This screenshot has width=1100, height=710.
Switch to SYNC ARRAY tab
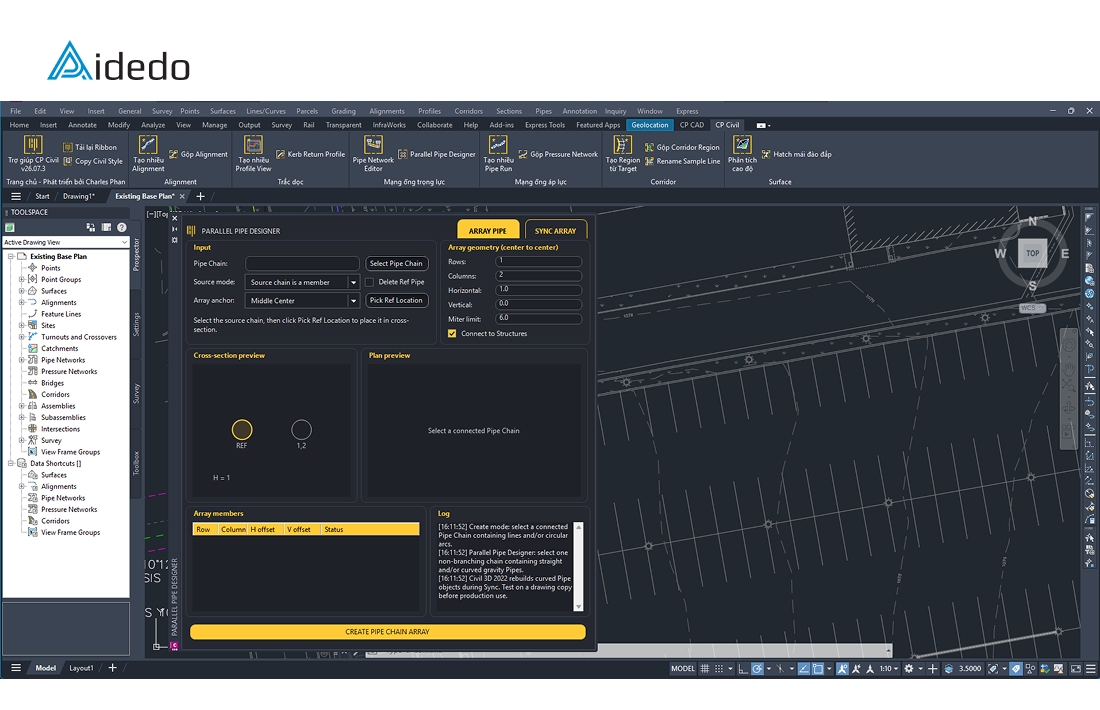pos(555,230)
